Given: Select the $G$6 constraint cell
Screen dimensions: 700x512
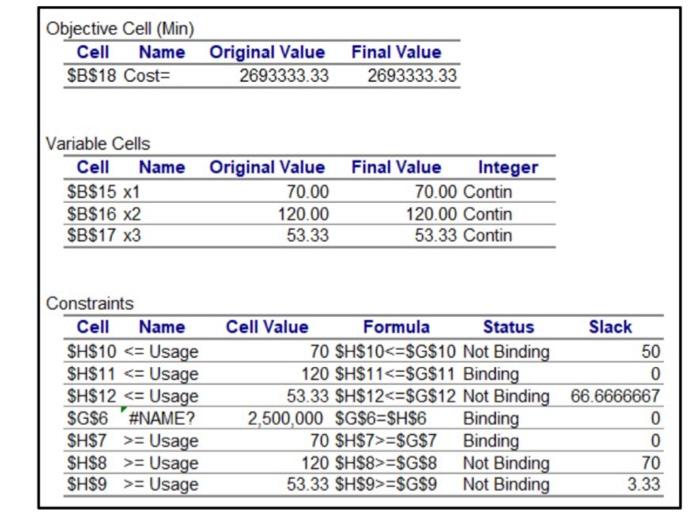Looking at the screenshot, I should [x=88, y=418].
